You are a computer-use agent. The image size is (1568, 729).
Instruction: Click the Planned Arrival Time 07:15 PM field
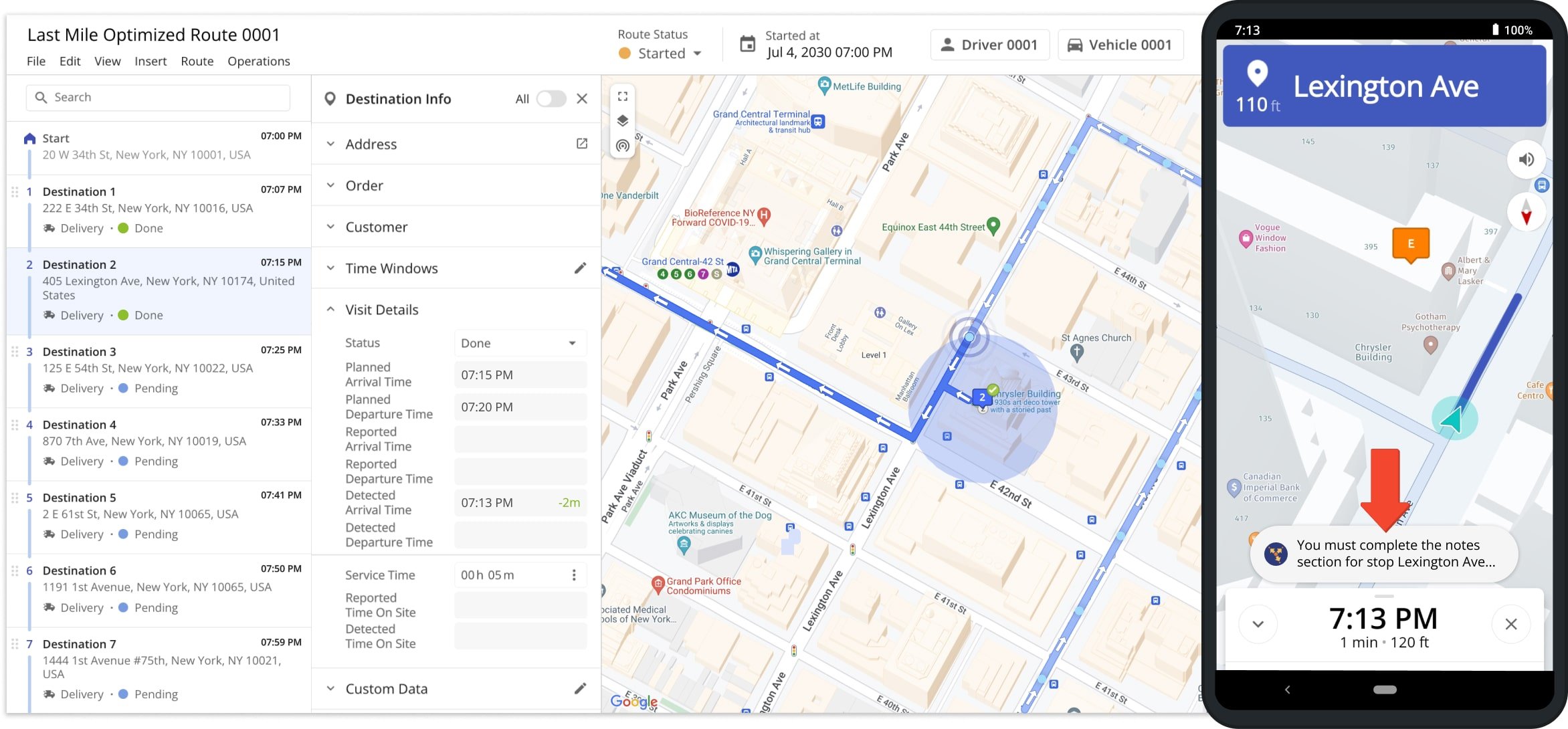(x=520, y=375)
